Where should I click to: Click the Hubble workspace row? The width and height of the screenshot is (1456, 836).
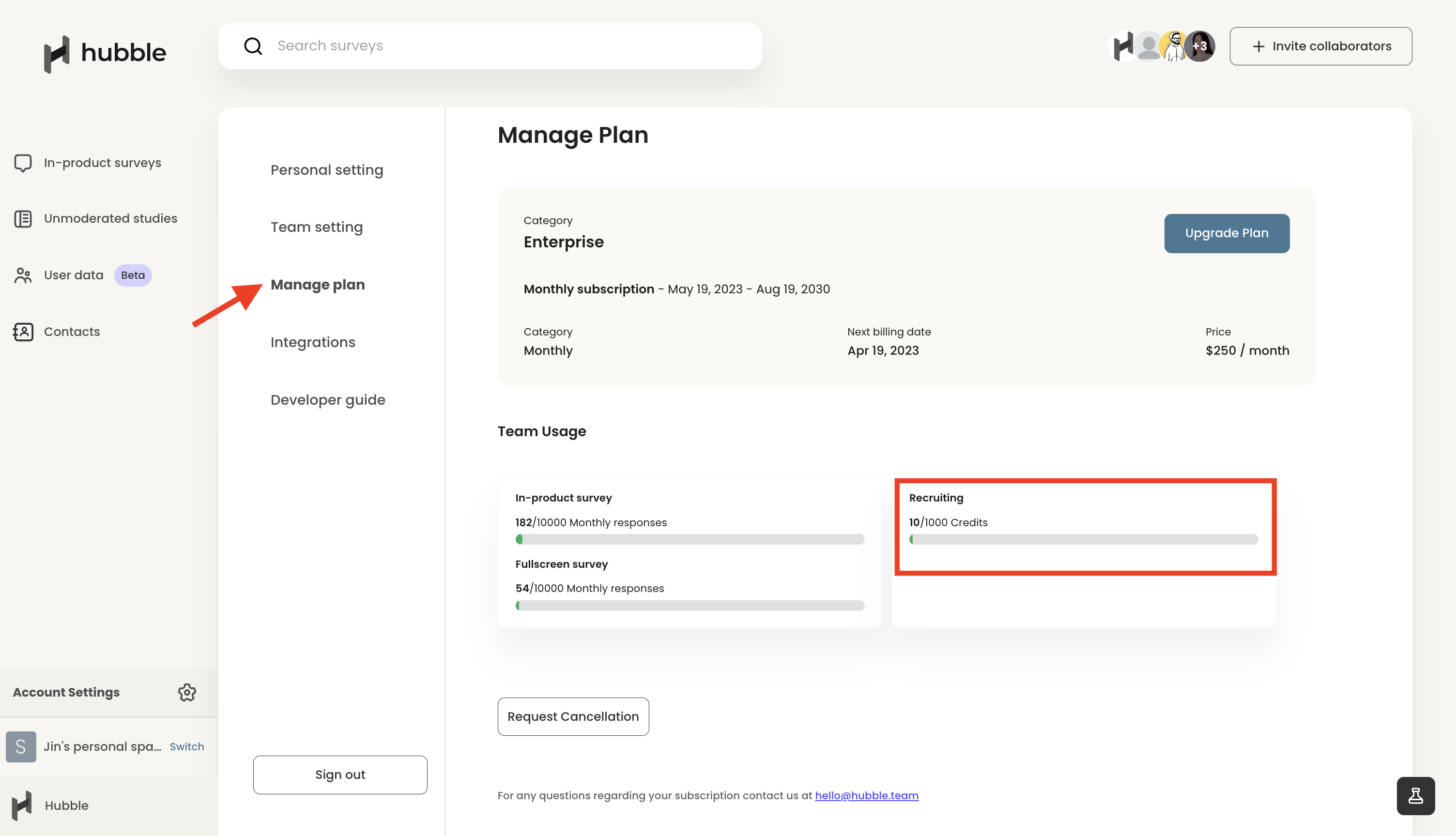tap(109, 806)
